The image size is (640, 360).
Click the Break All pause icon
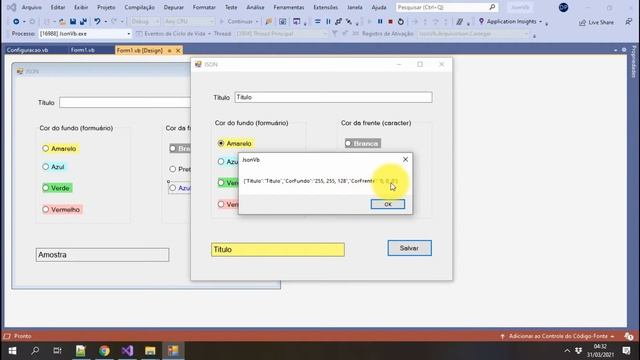380,22
